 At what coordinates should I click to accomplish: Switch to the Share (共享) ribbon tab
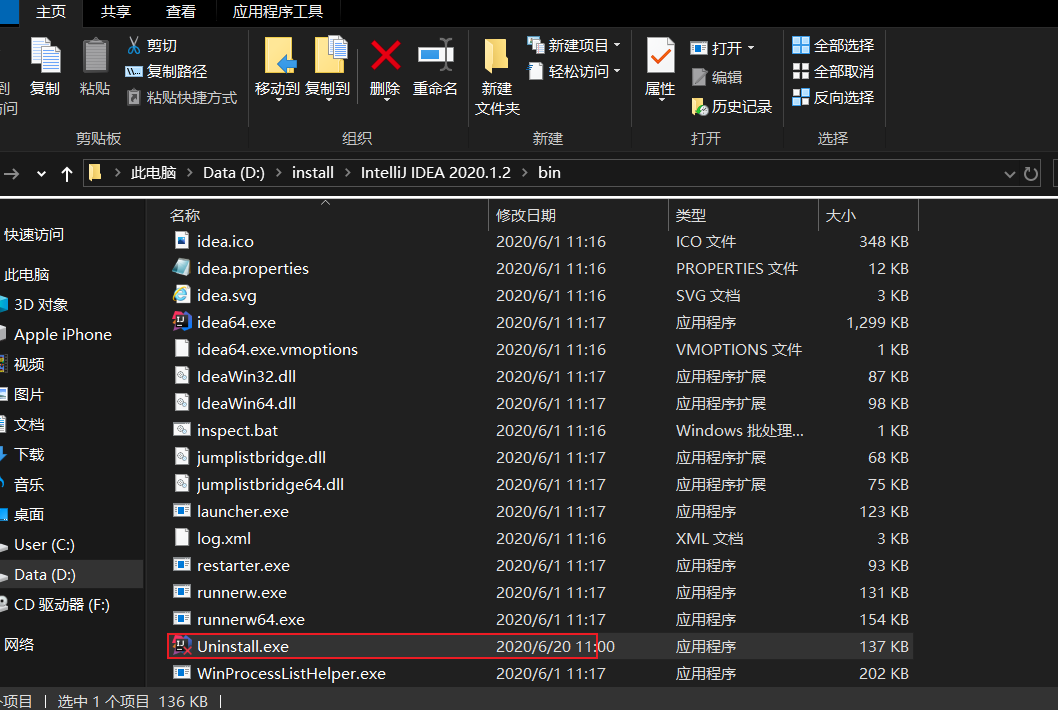click(x=115, y=12)
